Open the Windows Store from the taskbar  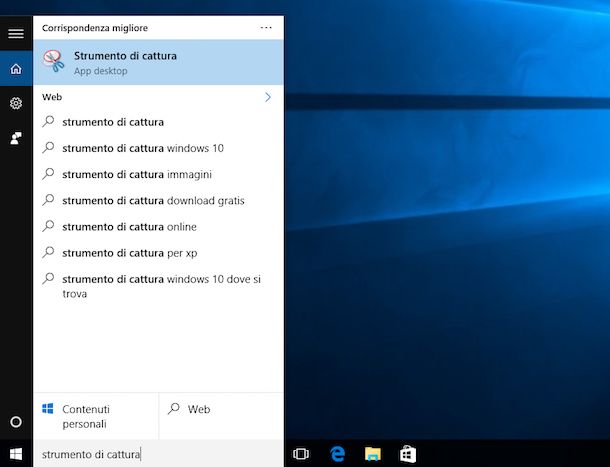(x=408, y=454)
